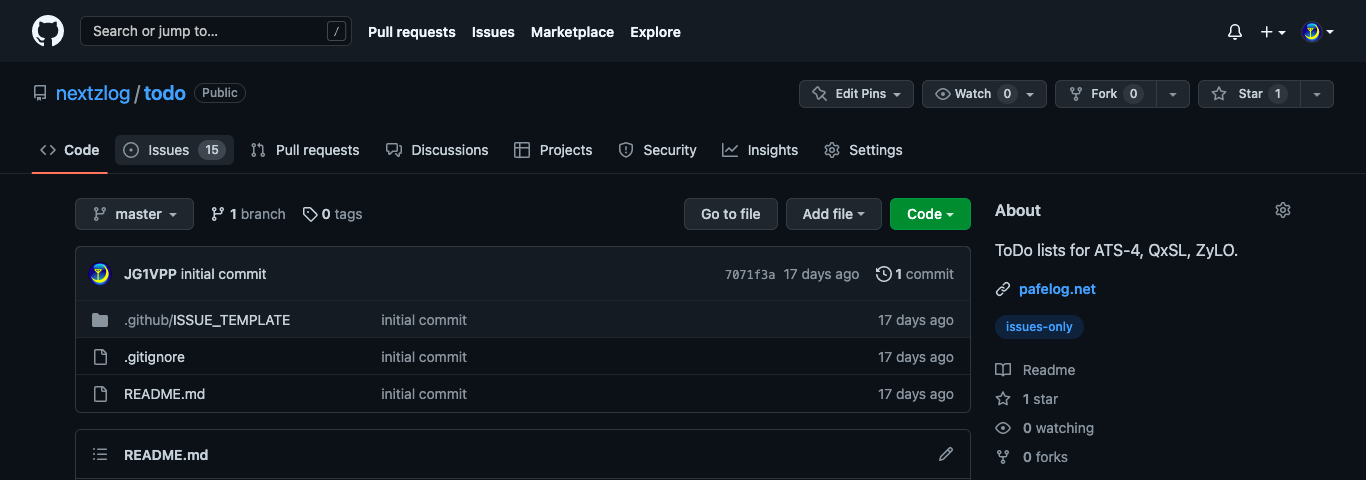Screen dimensions: 1366x480
Task: Click the eye icon beside 0 watching
Action: pos(1003,428)
